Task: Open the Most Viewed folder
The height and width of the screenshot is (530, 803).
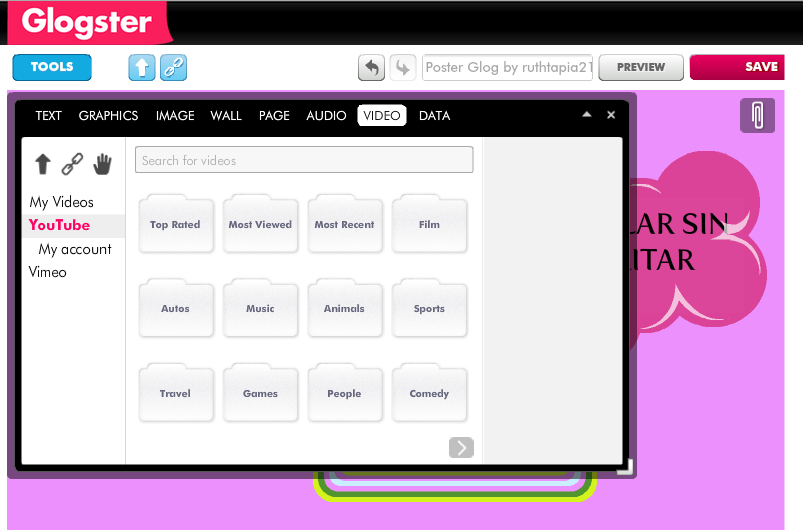Action: click(260, 223)
